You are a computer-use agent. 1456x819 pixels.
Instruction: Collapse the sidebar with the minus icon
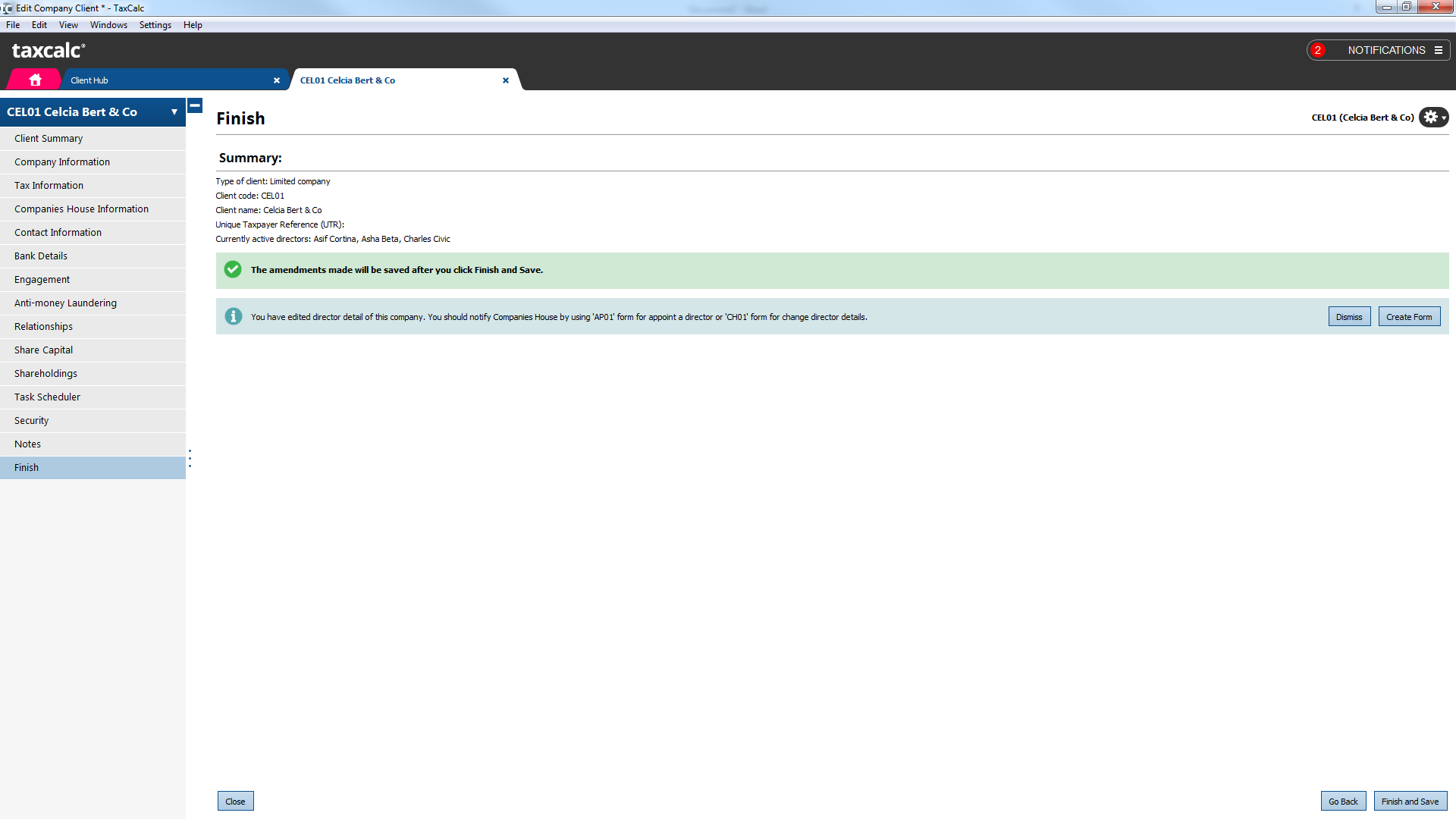(195, 106)
